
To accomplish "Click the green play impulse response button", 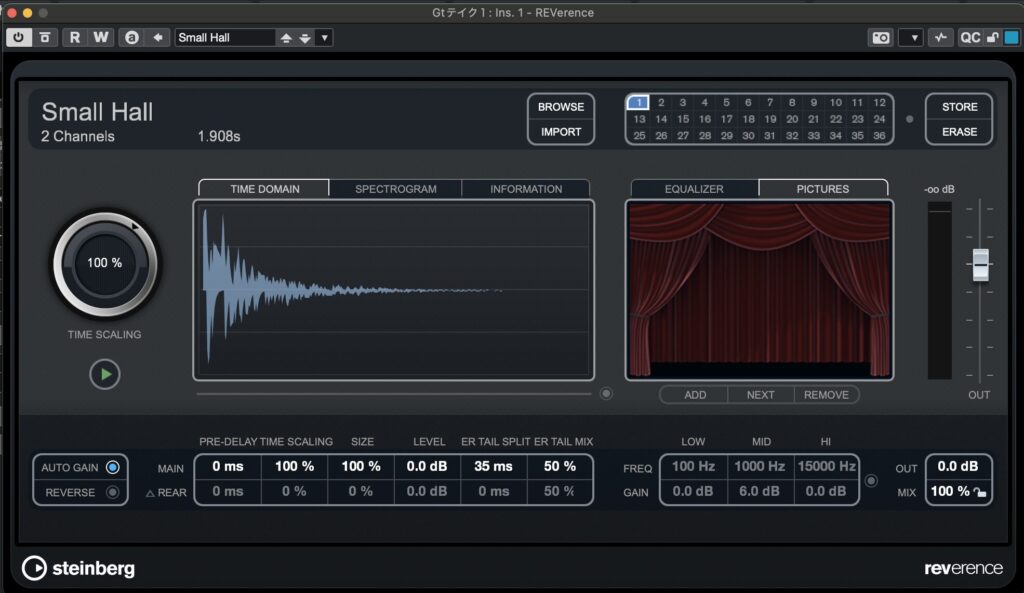I will point(104,375).
